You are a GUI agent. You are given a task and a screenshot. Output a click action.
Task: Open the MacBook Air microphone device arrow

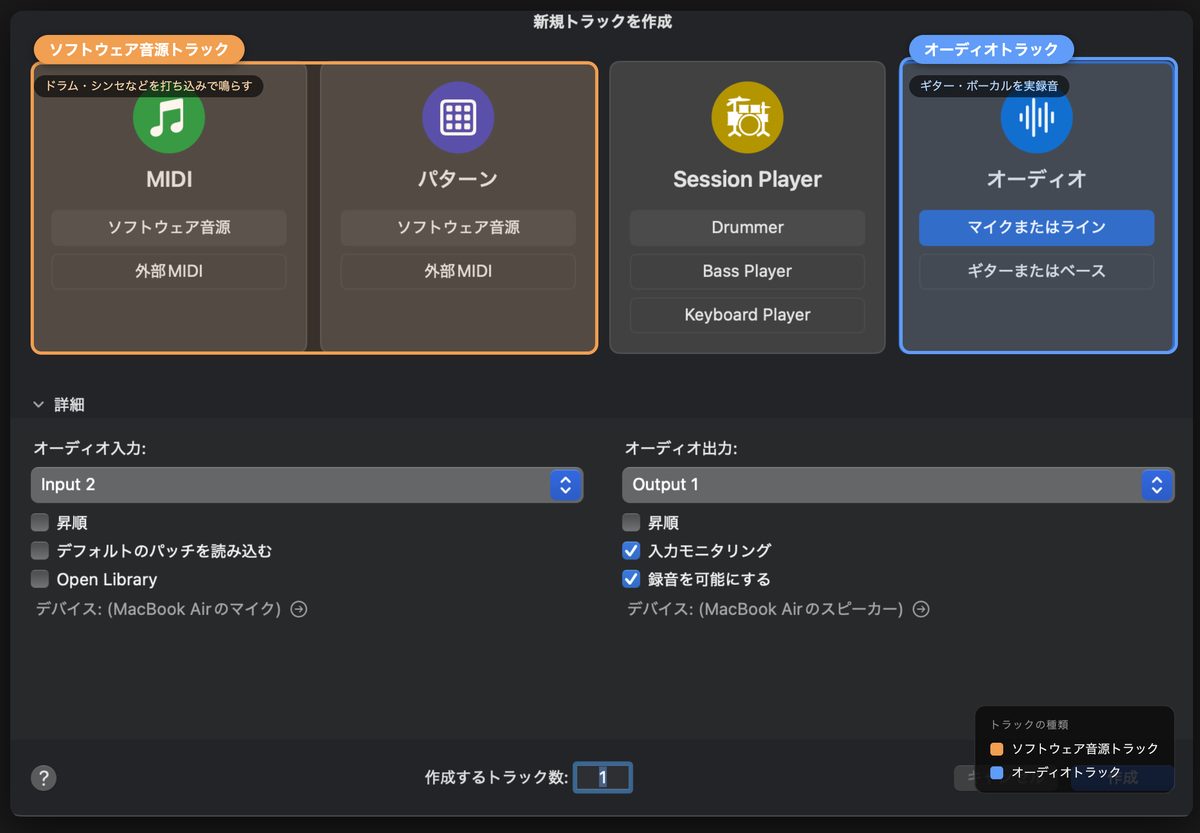click(299, 609)
